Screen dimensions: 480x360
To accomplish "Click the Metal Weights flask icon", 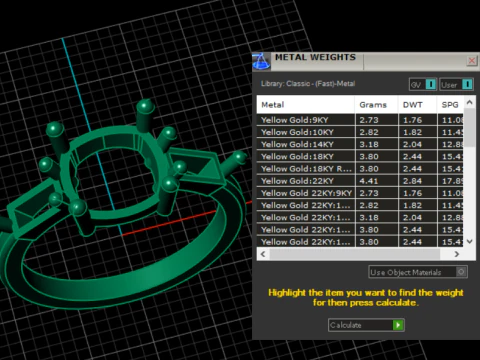I will coord(261,61).
